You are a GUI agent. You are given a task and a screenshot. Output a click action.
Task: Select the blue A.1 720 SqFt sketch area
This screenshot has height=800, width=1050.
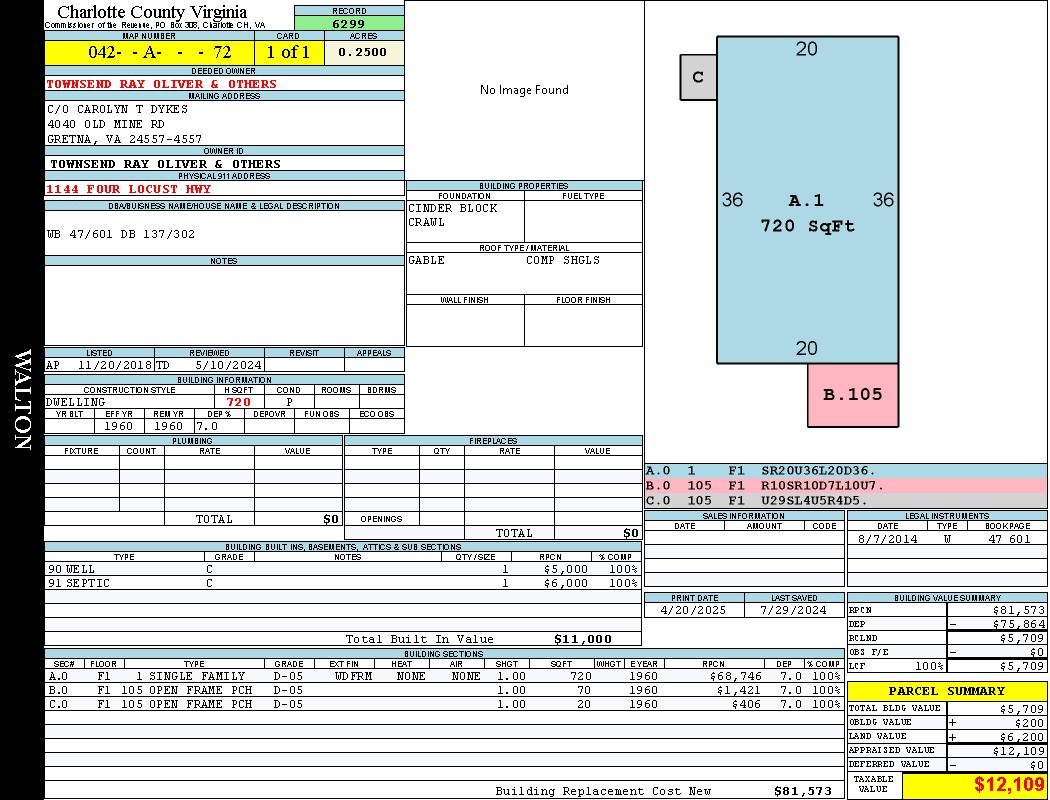point(807,200)
